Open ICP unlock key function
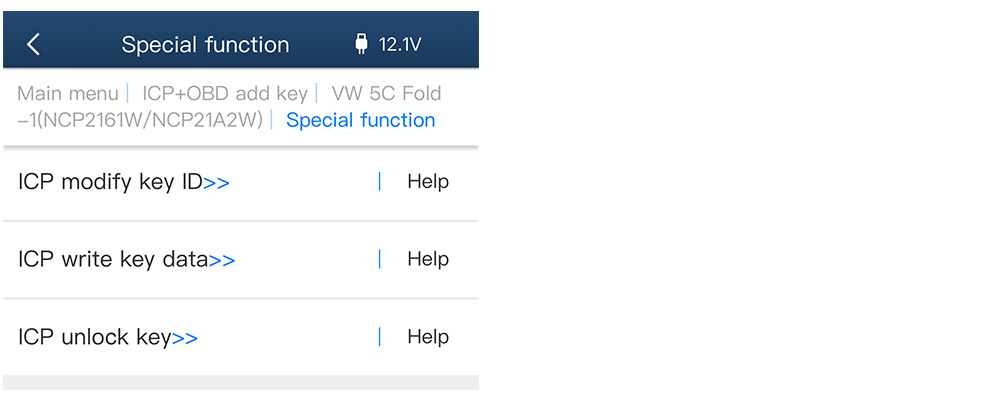Image resolution: width=987 pixels, height=414 pixels. (x=94, y=338)
